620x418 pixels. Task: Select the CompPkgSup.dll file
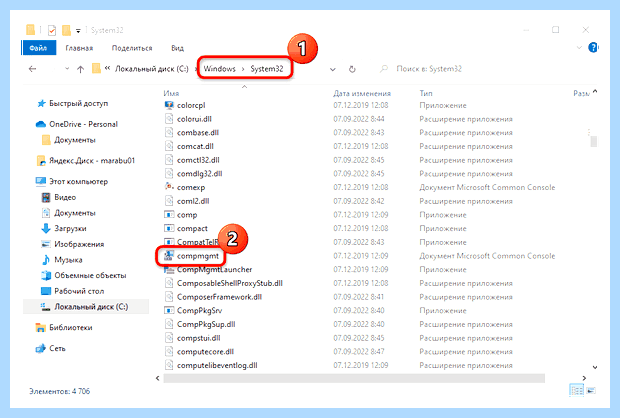pos(206,324)
